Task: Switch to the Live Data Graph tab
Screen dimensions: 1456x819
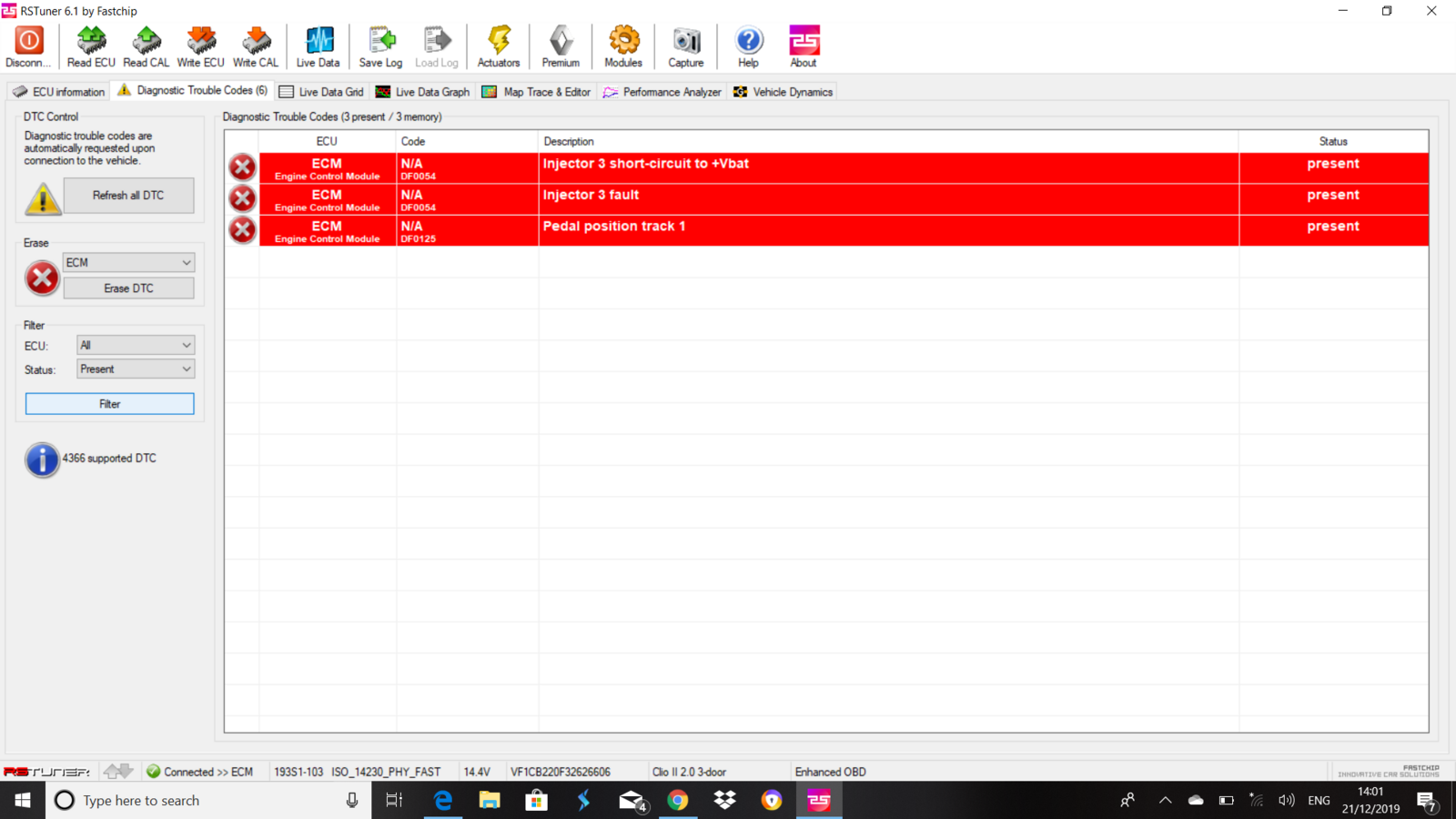Action: tap(423, 92)
